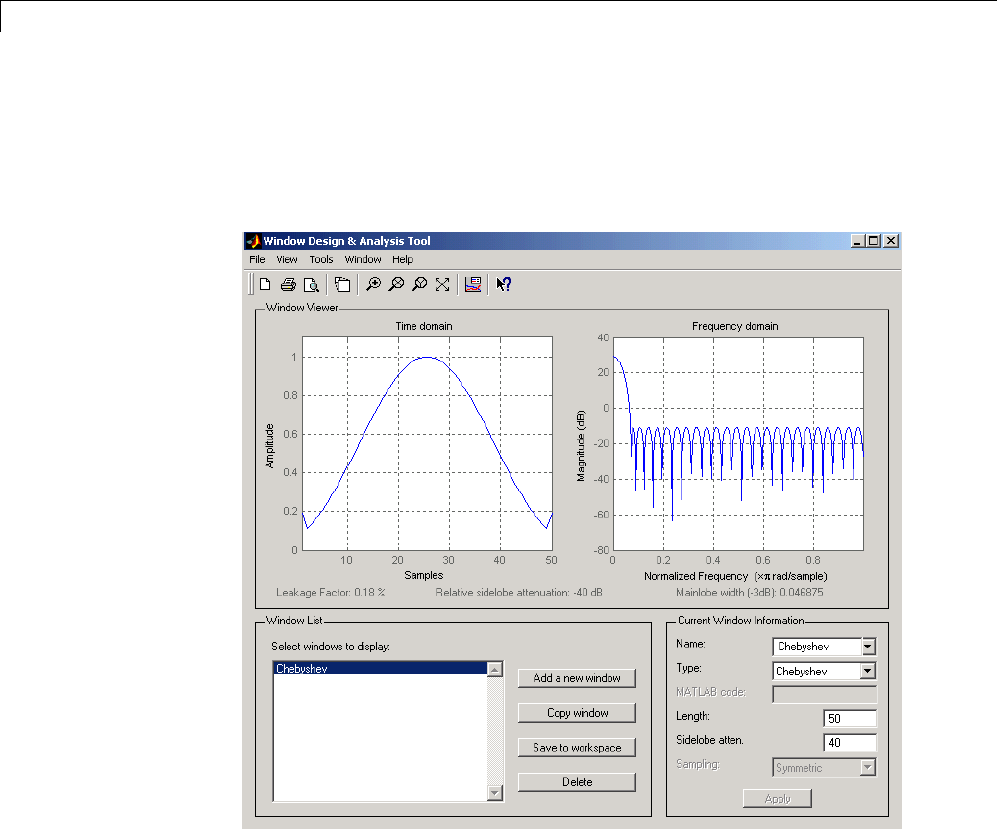Viewport: 997px width, 829px height.
Task: Open Print Preview from the toolbar
Action: coord(310,284)
